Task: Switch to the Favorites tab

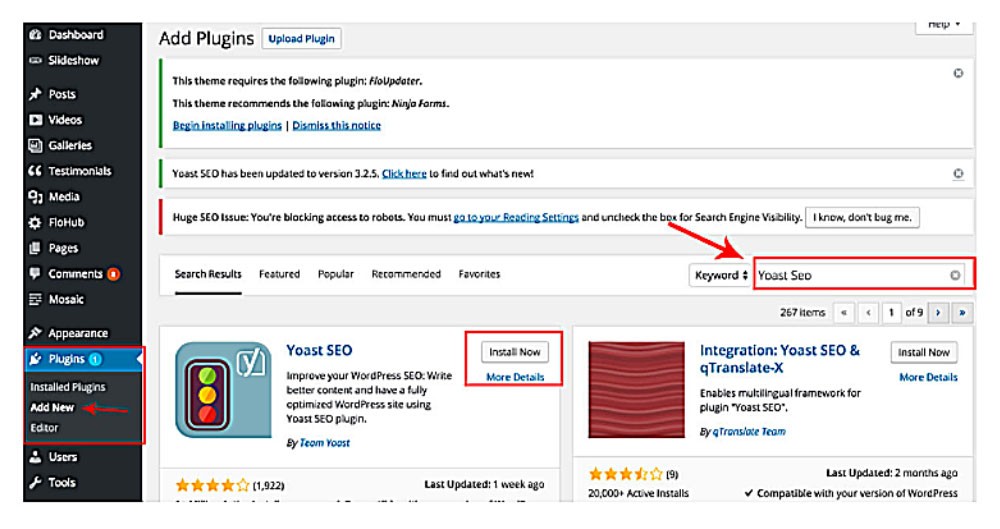Action: 479,274
